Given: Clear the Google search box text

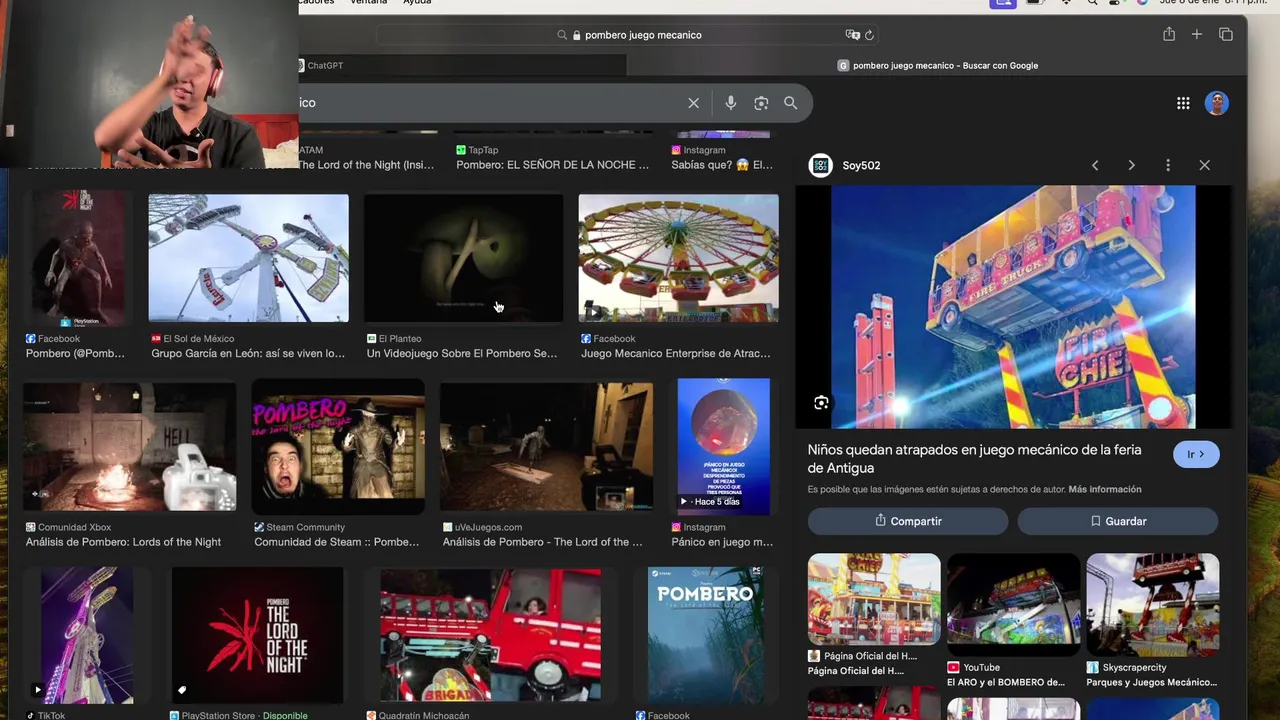Looking at the screenshot, I should [693, 103].
